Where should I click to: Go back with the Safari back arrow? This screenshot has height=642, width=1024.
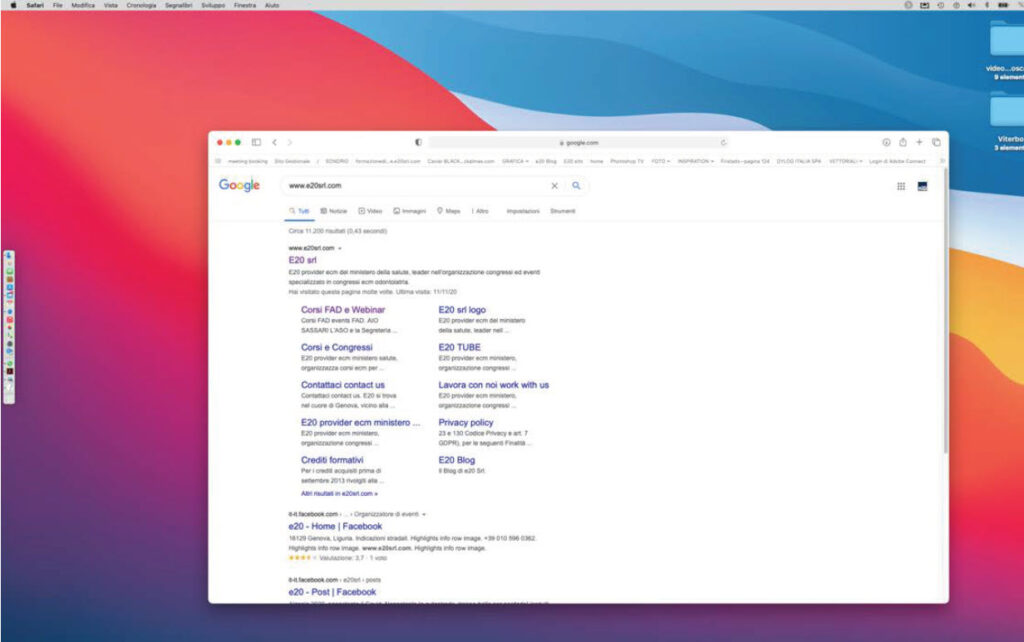click(275, 142)
